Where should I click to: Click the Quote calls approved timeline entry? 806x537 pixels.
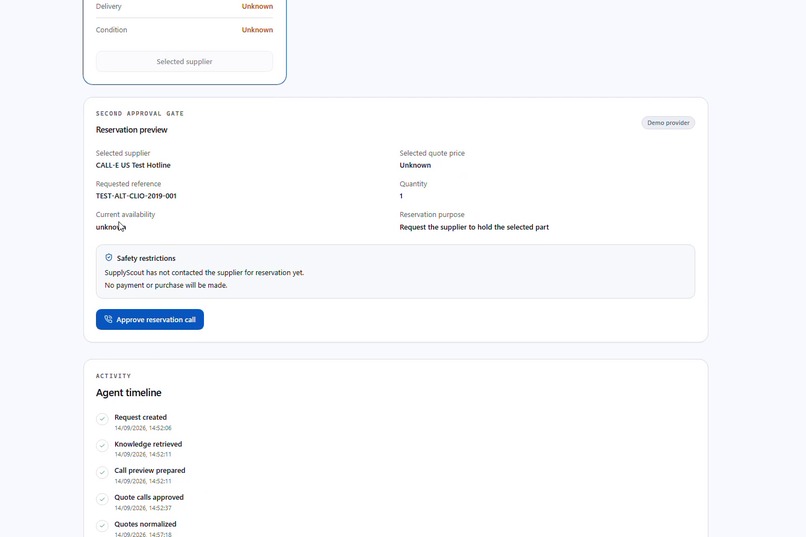click(x=149, y=502)
